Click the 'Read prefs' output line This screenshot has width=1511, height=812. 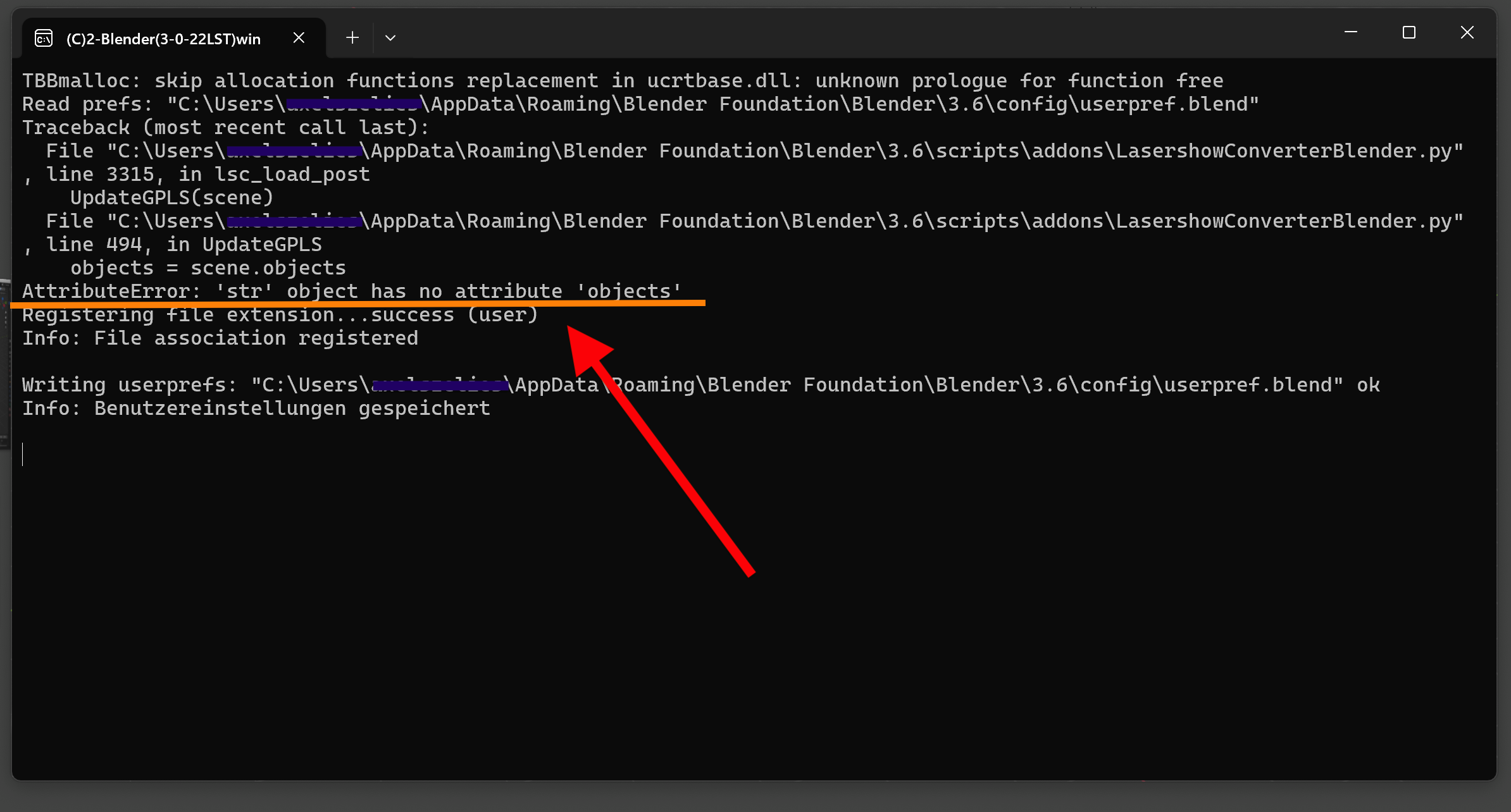640,104
